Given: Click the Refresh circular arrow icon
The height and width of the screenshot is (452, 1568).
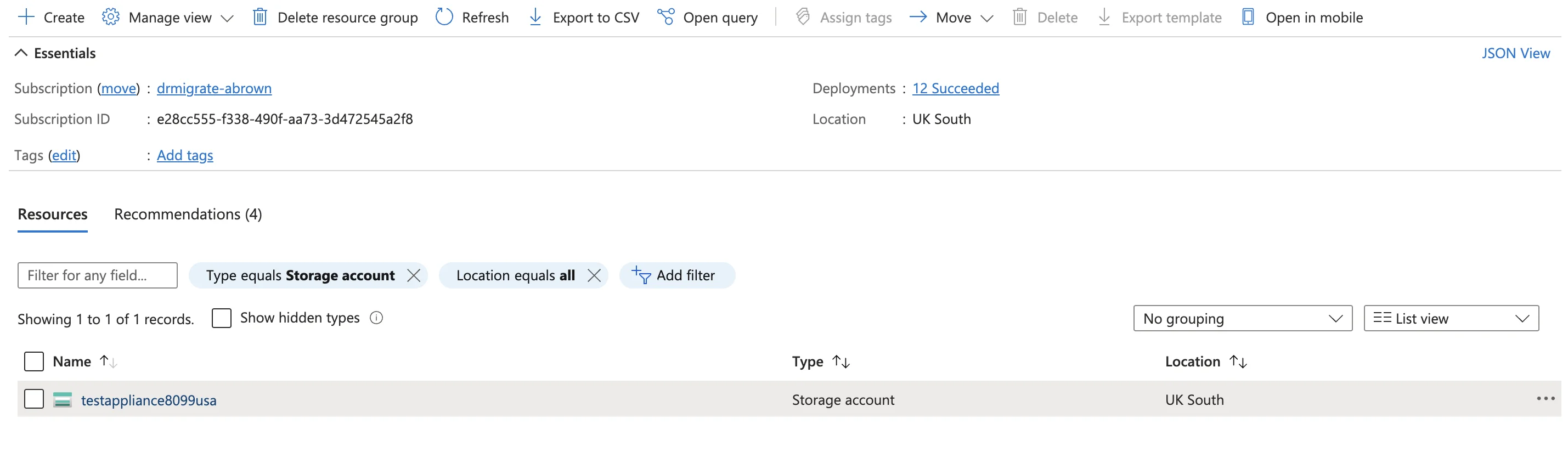Looking at the screenshot, I should point(444,17).
